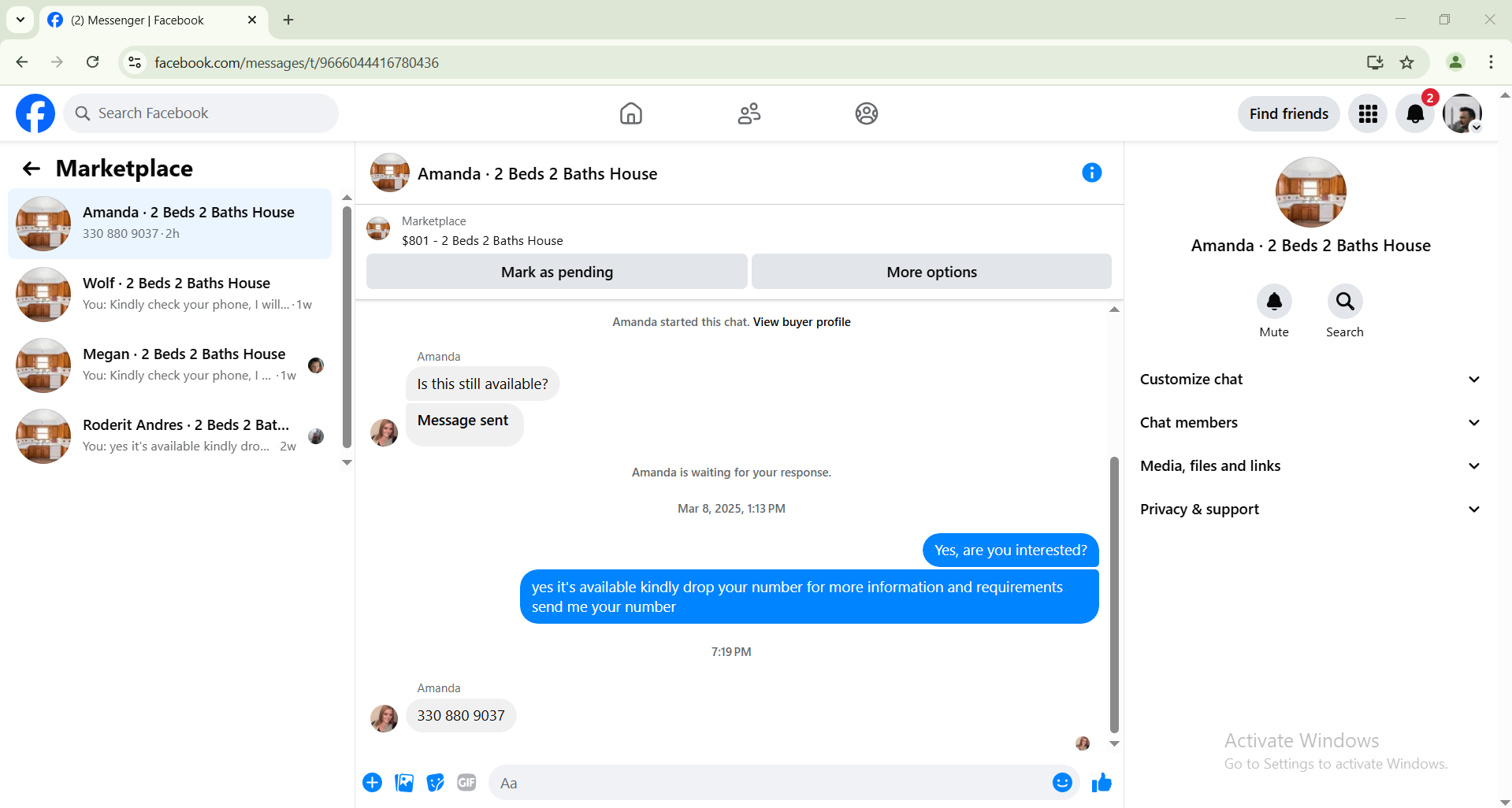Click Amanda's avatar beside 330 880 9037
The width and height of the screenshot is (1512, 808).
coord(385,718)
